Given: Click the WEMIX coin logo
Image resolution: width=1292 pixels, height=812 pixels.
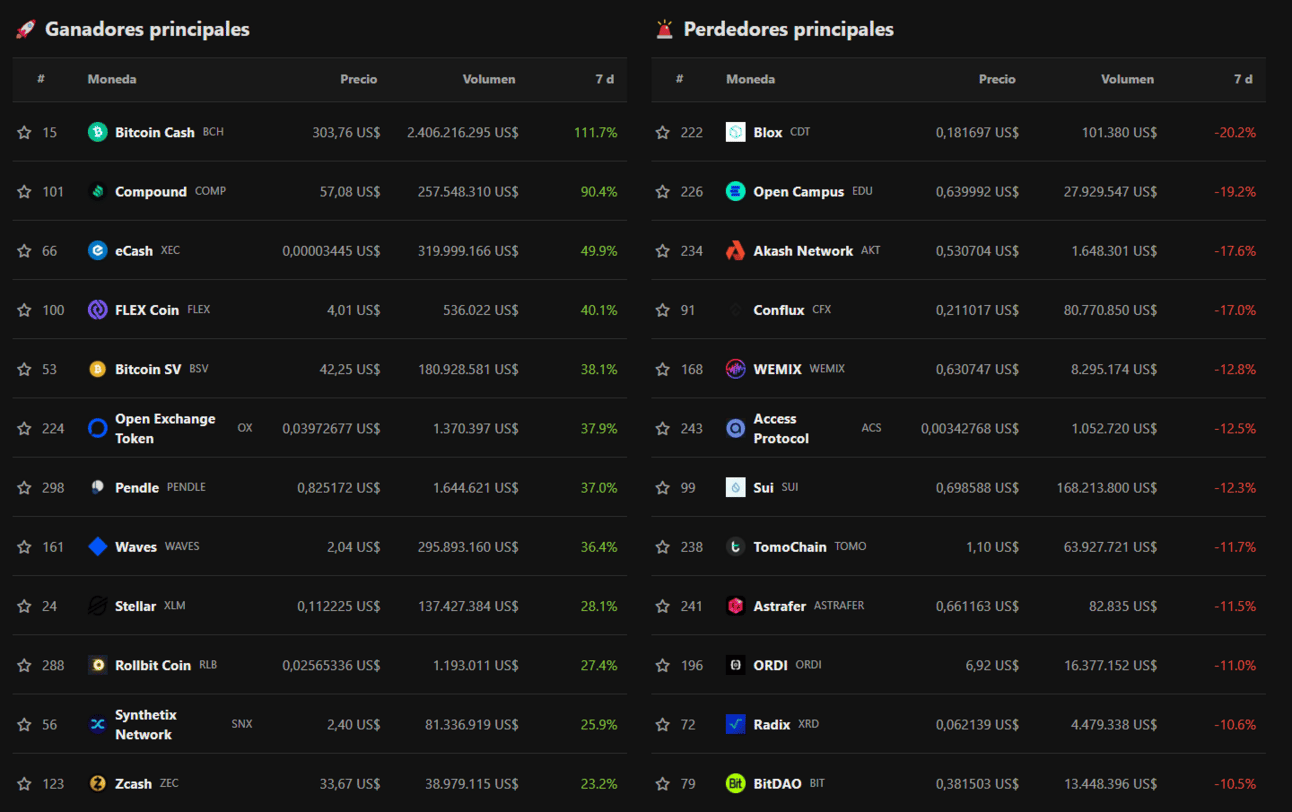Looking at the screenshot, I should tap(735, 369).
